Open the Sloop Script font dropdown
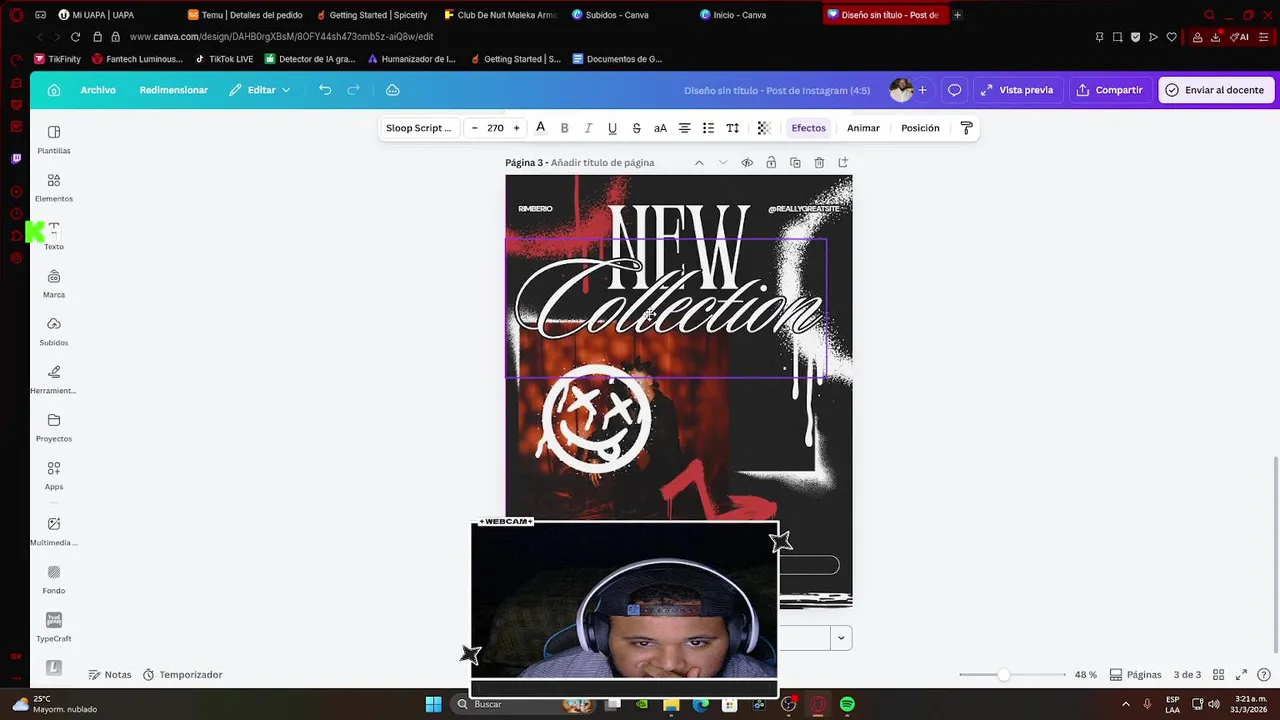Viewport: 1280px width, 720px height. (x=419, y=128)
